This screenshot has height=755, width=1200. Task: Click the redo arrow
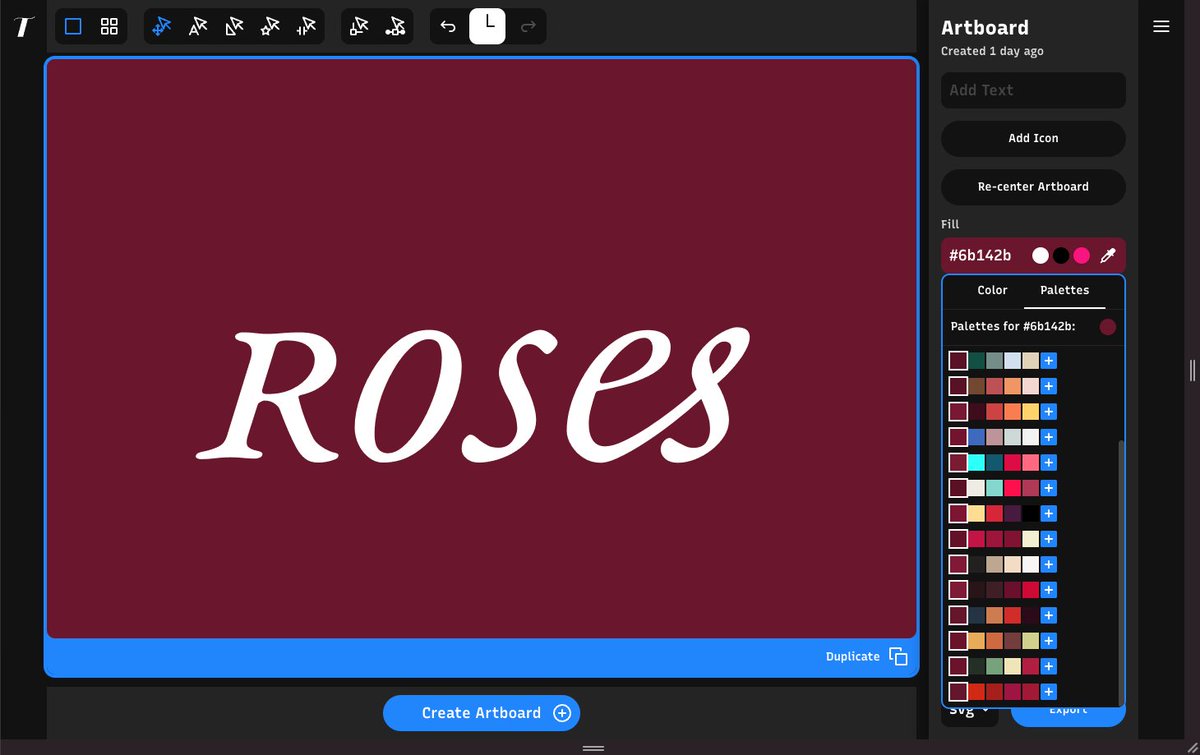[x=528, y=27]
